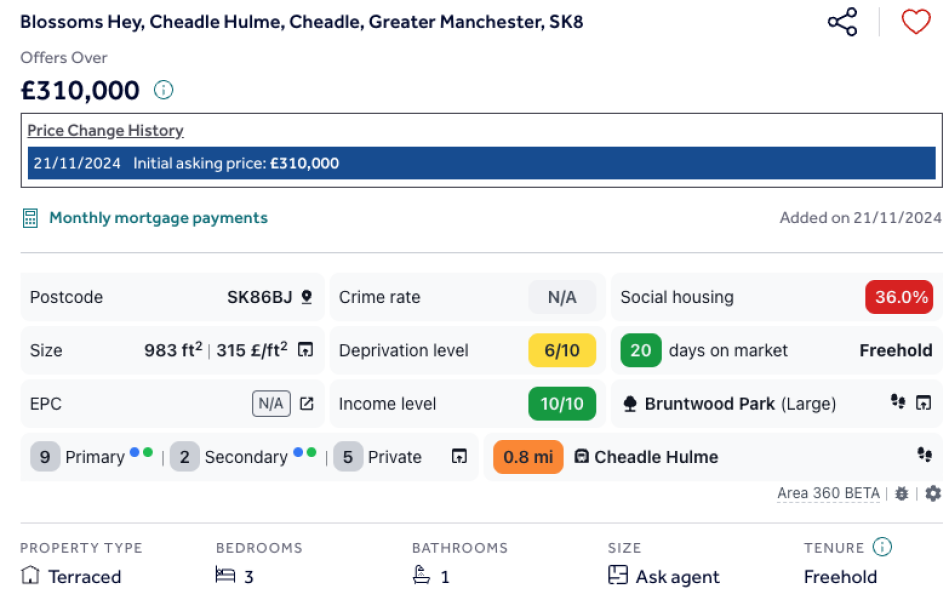Open walking directions for Bruntwood Park
The width and height of the screenshot is (949, 600).
[x=898, y=403]
